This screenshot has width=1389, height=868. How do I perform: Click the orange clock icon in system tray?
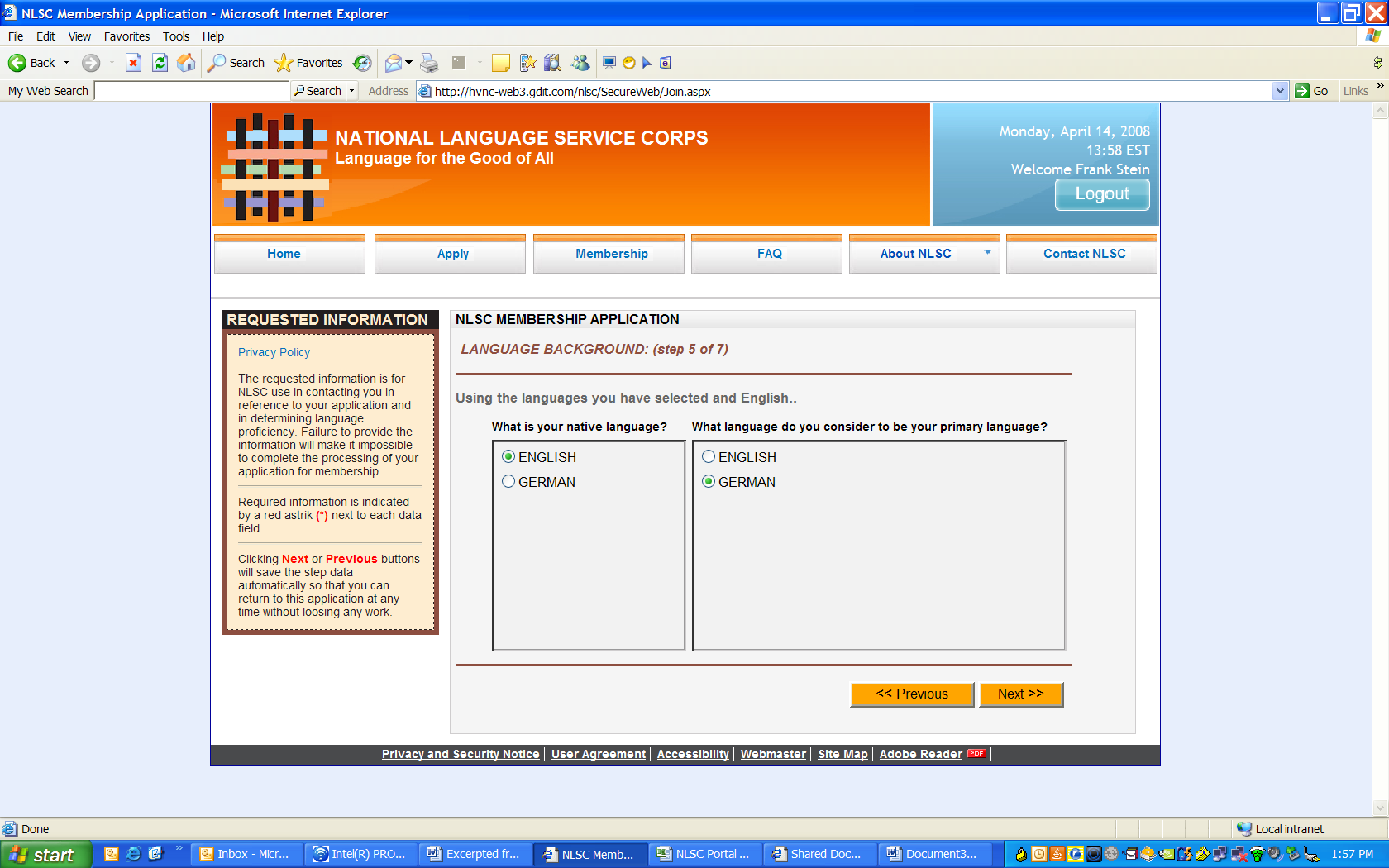(1038, 854)
